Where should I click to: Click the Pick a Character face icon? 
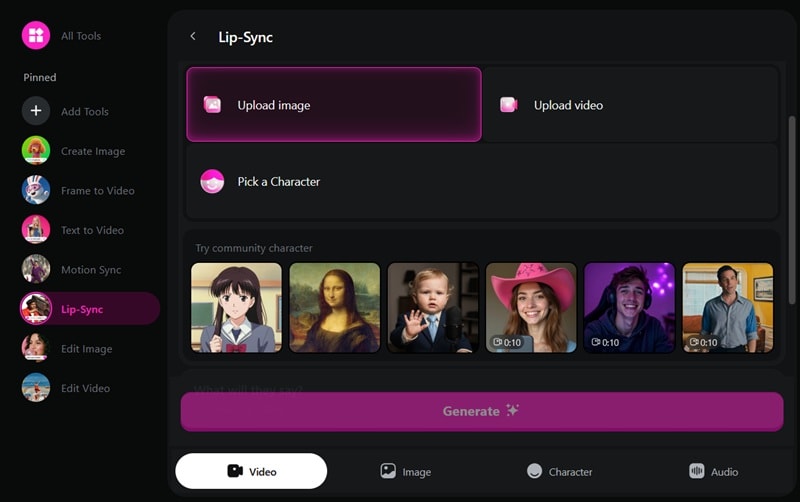tap(212, 181)
